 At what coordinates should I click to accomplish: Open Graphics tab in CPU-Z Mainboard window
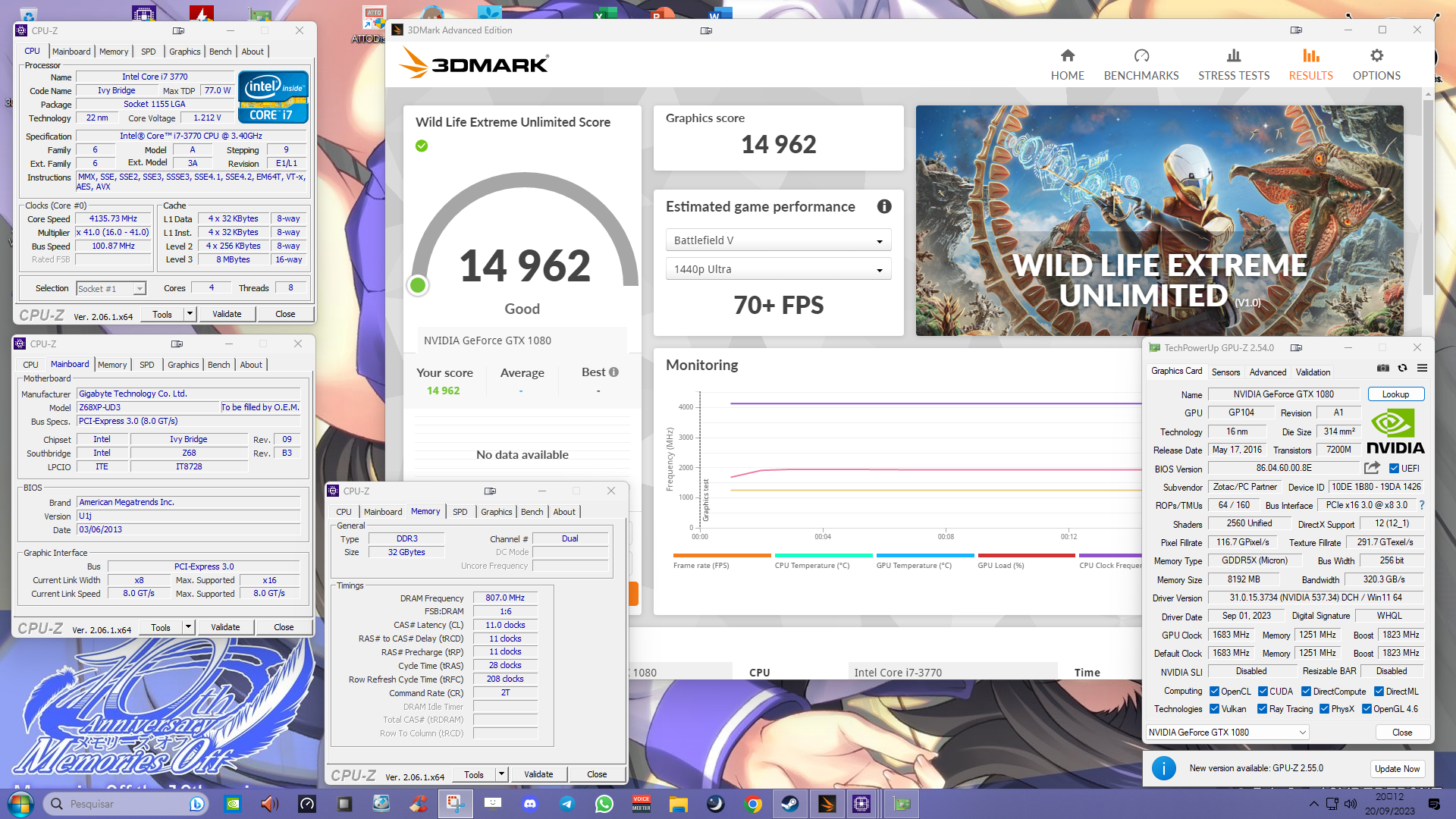click(184, 365)
